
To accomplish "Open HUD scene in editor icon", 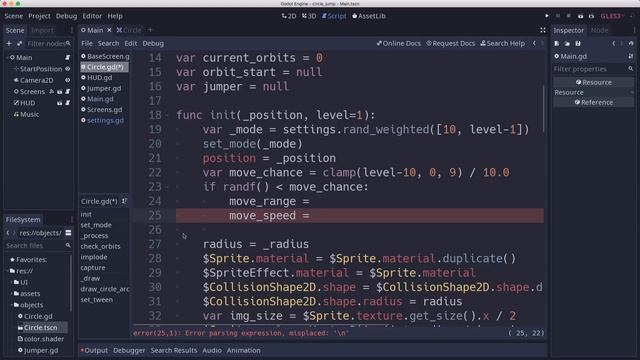I will 60,103.
